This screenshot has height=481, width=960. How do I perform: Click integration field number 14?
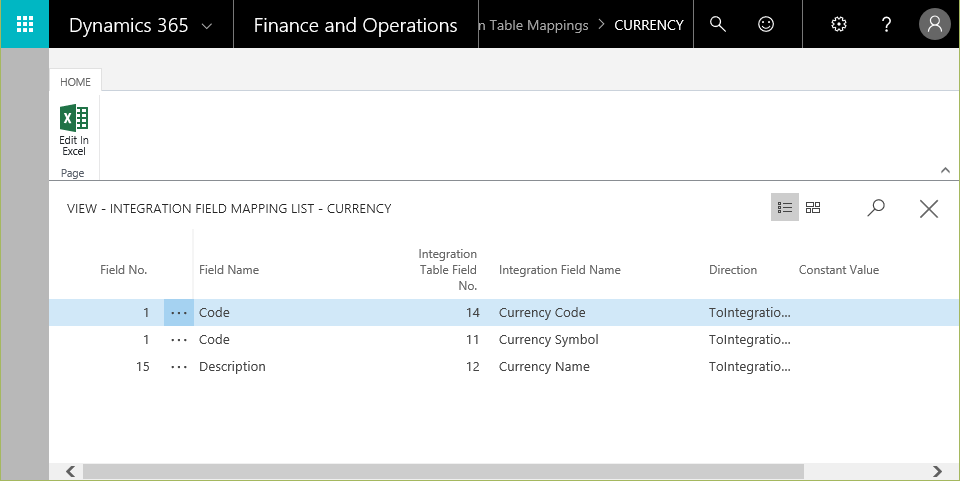point(473,313)
